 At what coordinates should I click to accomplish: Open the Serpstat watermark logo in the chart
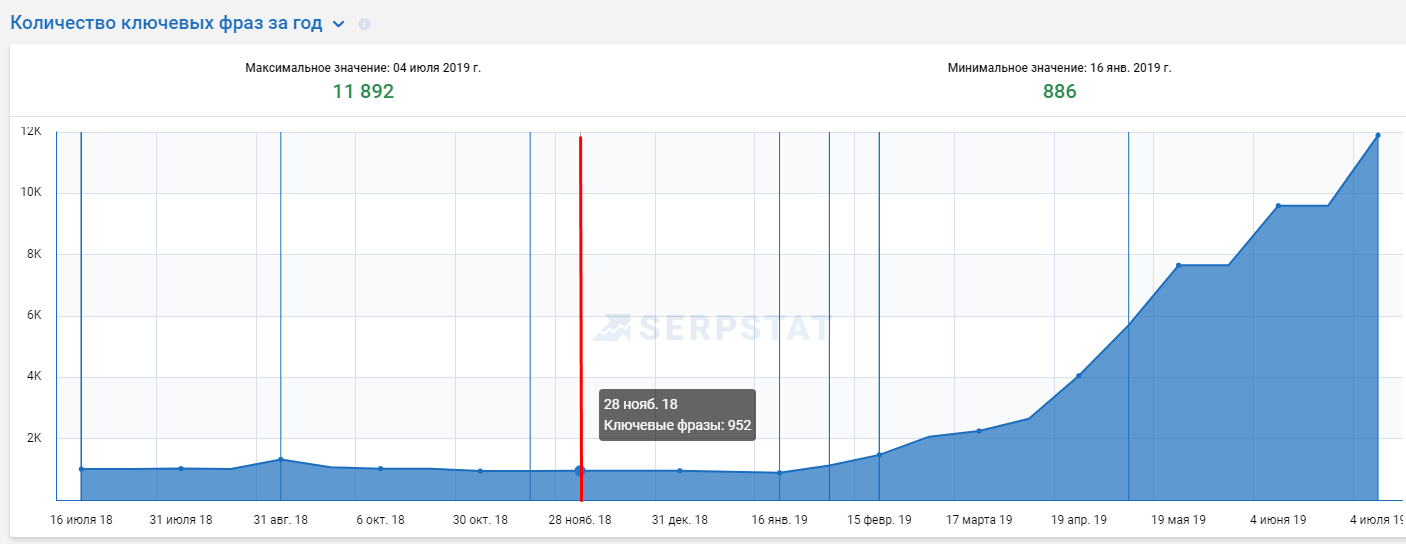pyautogui.click(x=711, y=327)
